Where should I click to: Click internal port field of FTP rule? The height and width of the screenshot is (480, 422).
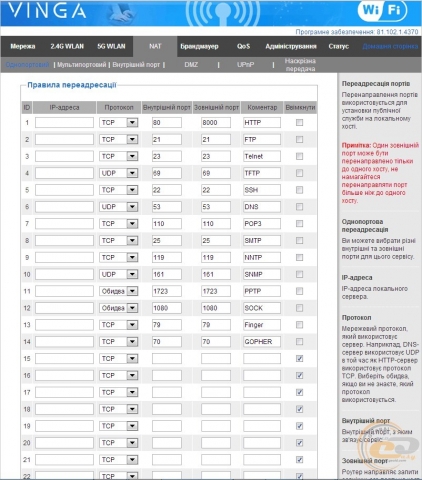[x=167, y=139]
